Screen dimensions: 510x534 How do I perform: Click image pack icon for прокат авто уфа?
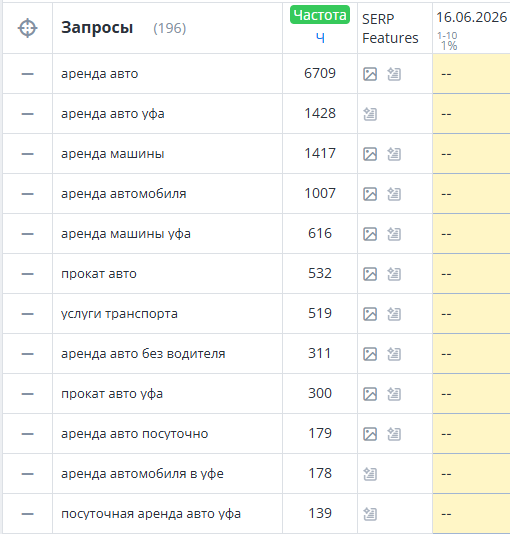point(370,394)
